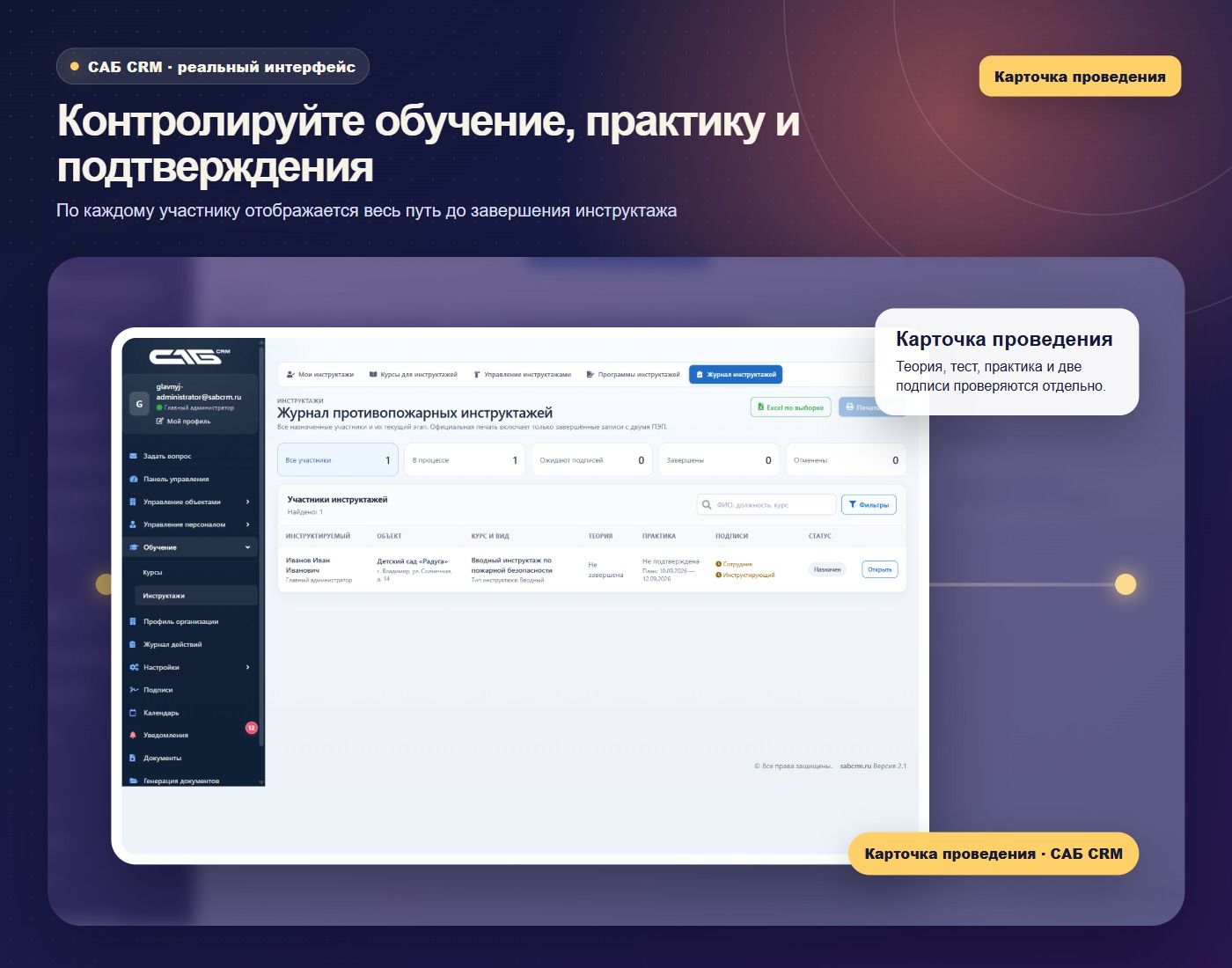Click the Уведомления bell icon
1232x968 pixels.
(133, 735)
